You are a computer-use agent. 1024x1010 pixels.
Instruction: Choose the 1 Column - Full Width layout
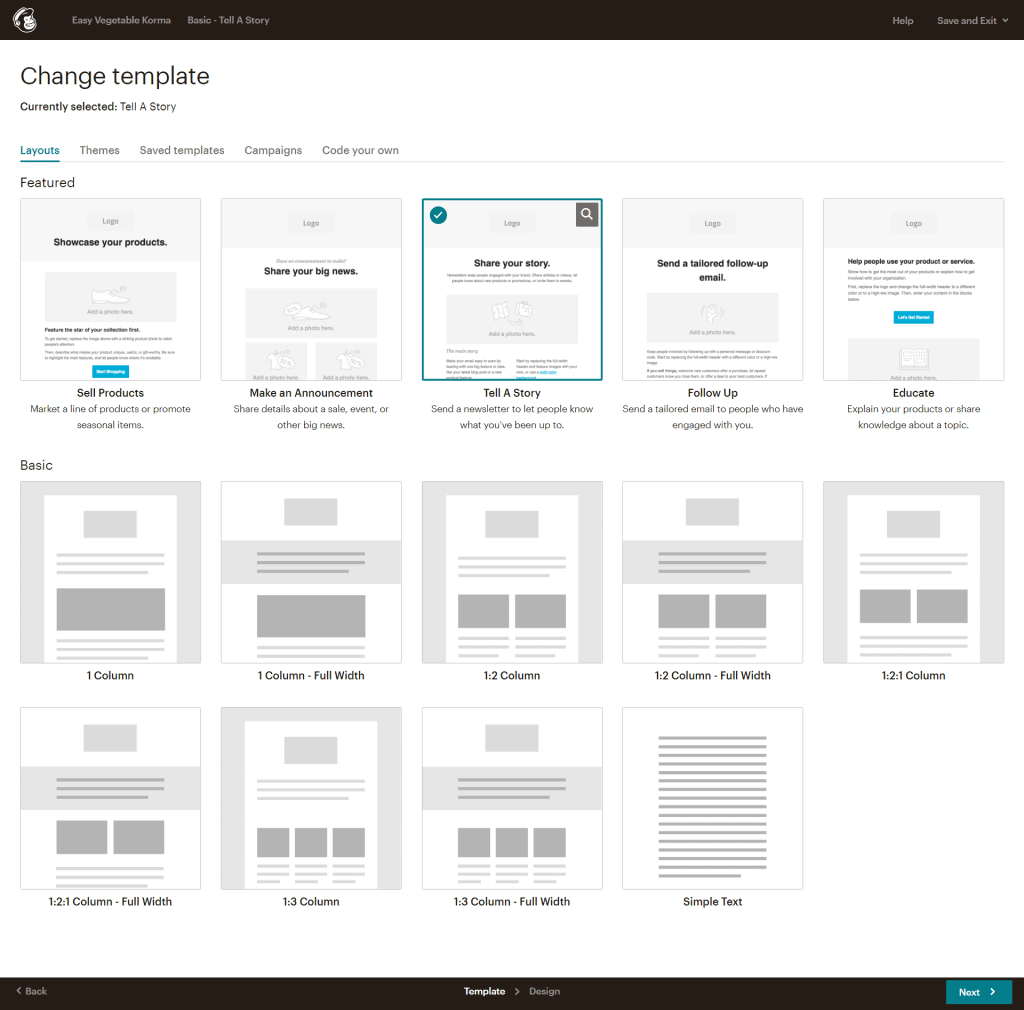coord(311,572)
